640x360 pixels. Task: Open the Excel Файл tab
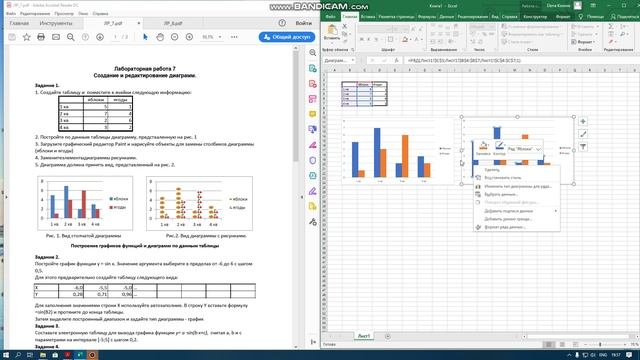(x=331, y=17)
